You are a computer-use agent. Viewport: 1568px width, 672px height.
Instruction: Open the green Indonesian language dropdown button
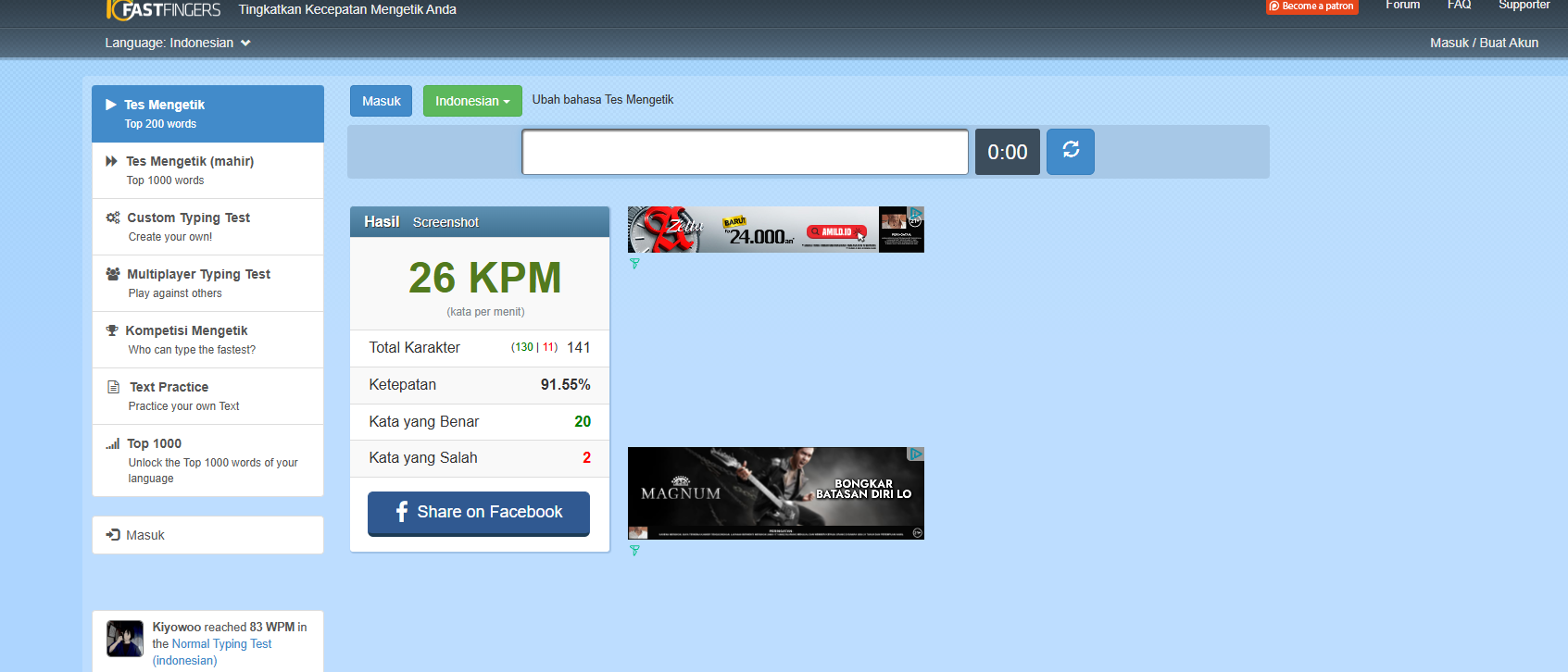(472, 101)
